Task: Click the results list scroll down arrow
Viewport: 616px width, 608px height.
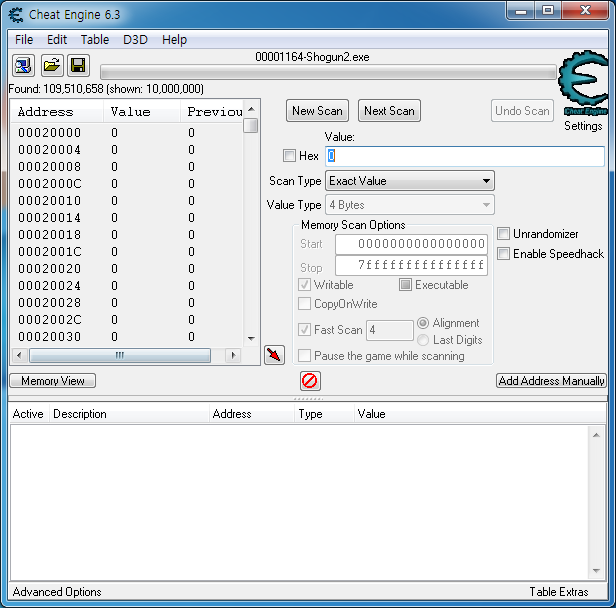Action: pyautogui.click(x=251, y=338)
